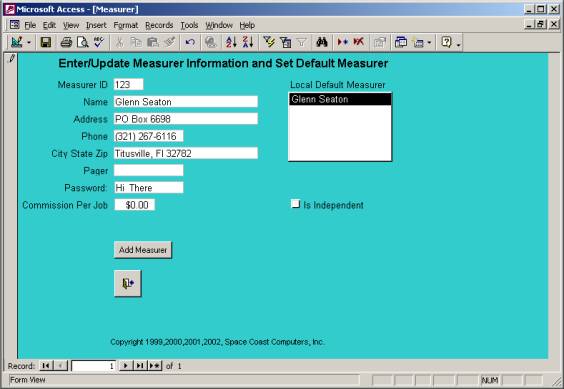
Task: Click the Add Measurer button
Action: point(143,250)
